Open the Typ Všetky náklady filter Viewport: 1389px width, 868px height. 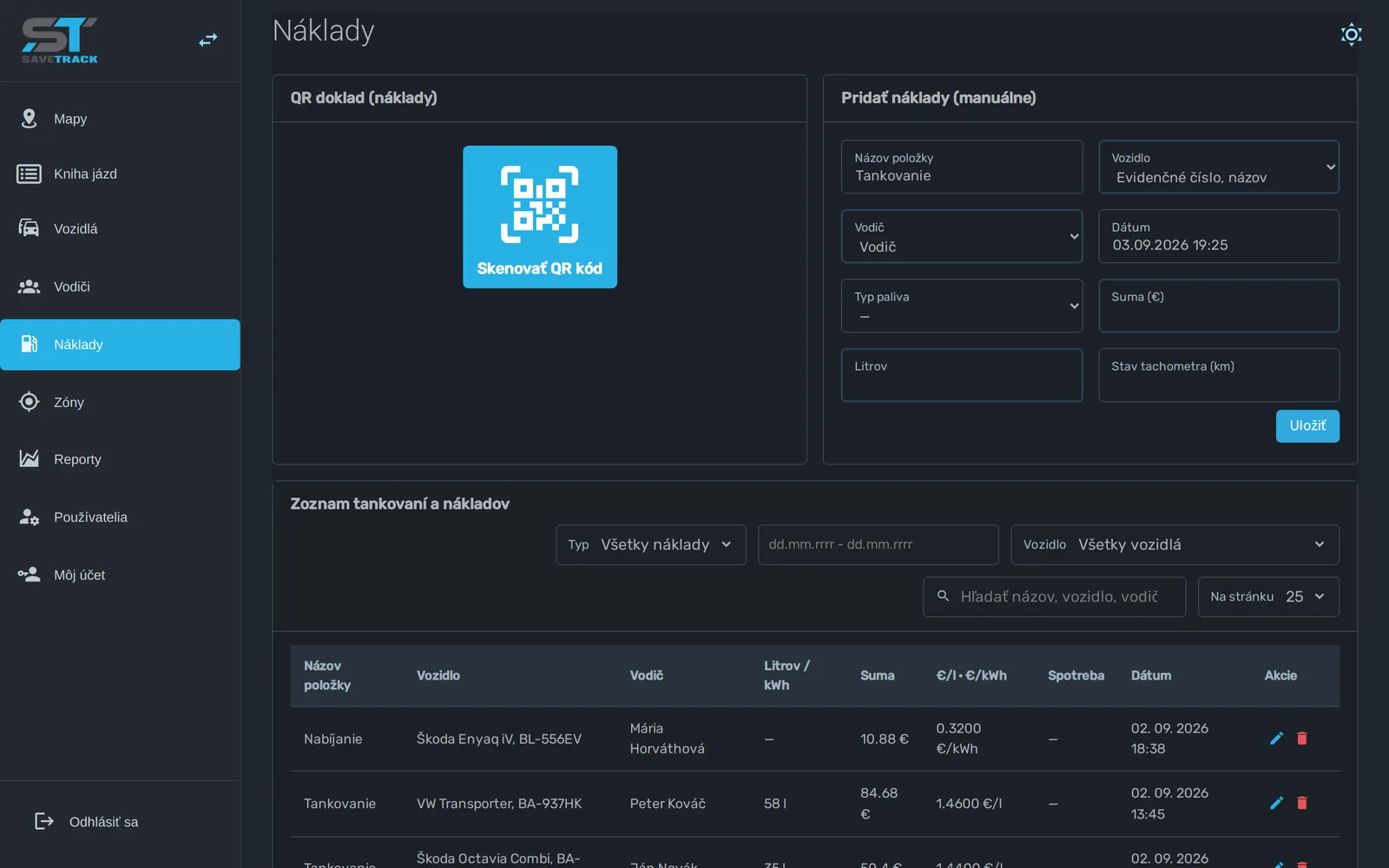click(651, 545)
